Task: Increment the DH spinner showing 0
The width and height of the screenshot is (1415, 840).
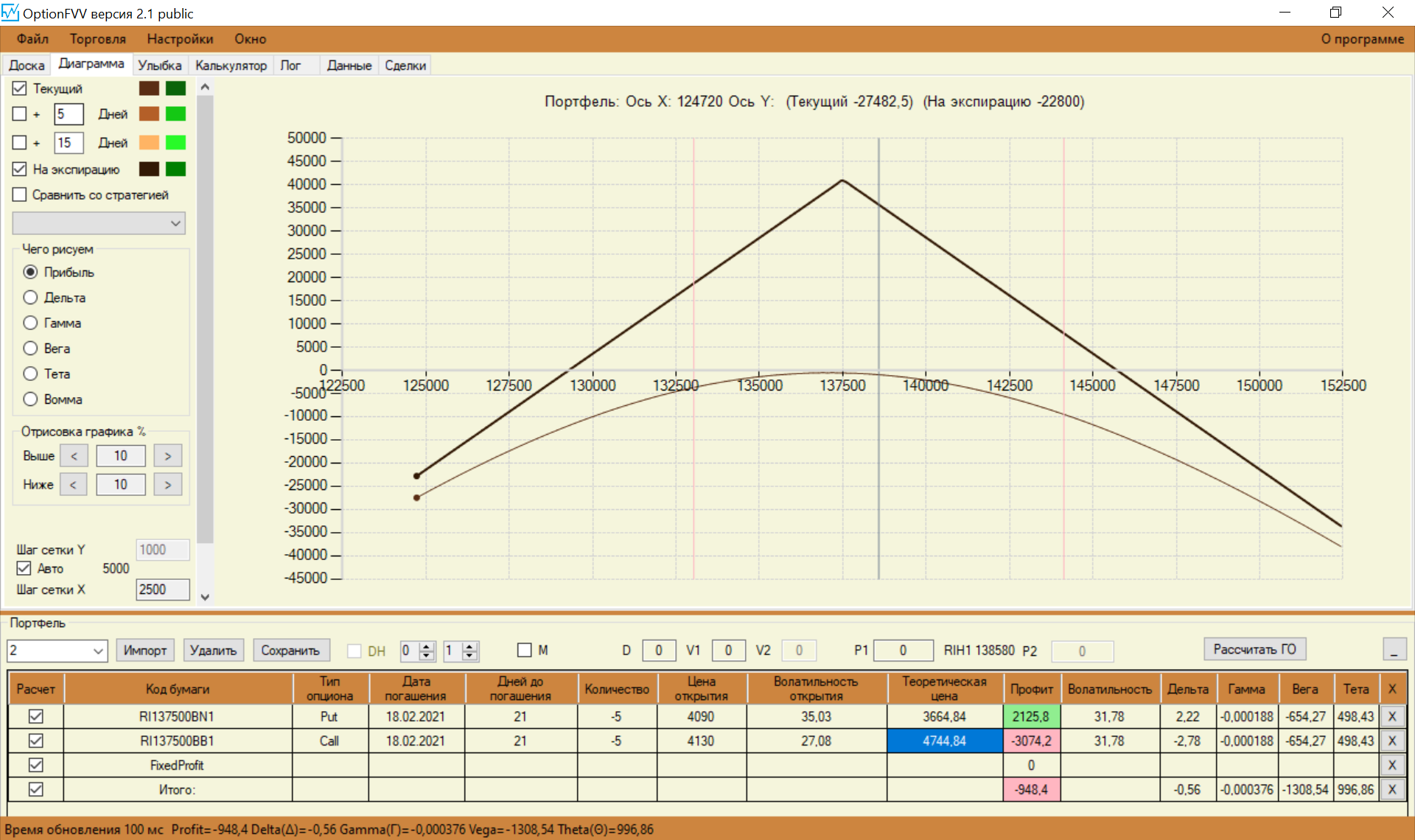Action: [427, 646]
